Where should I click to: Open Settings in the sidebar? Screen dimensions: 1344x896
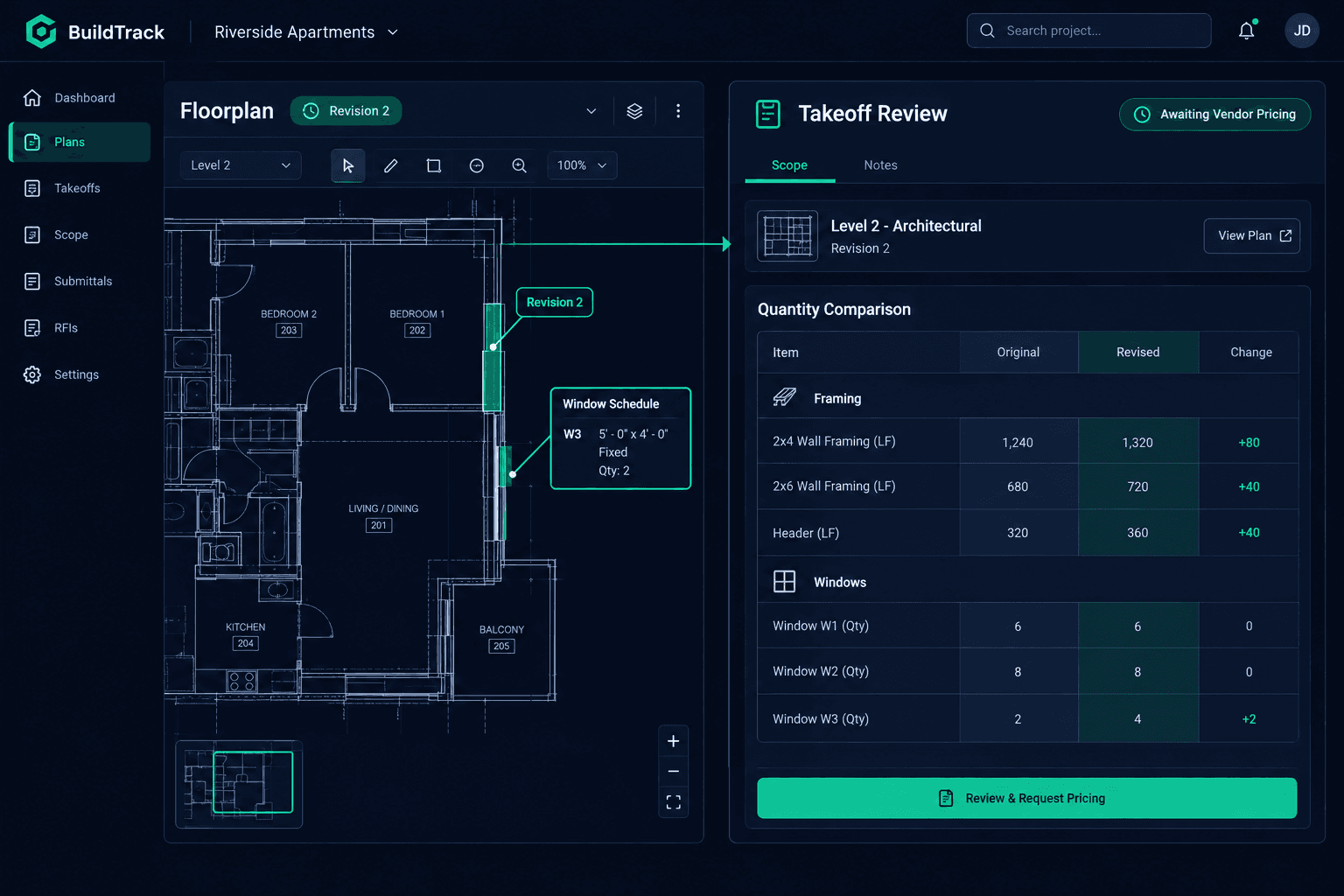pos(80,374)
